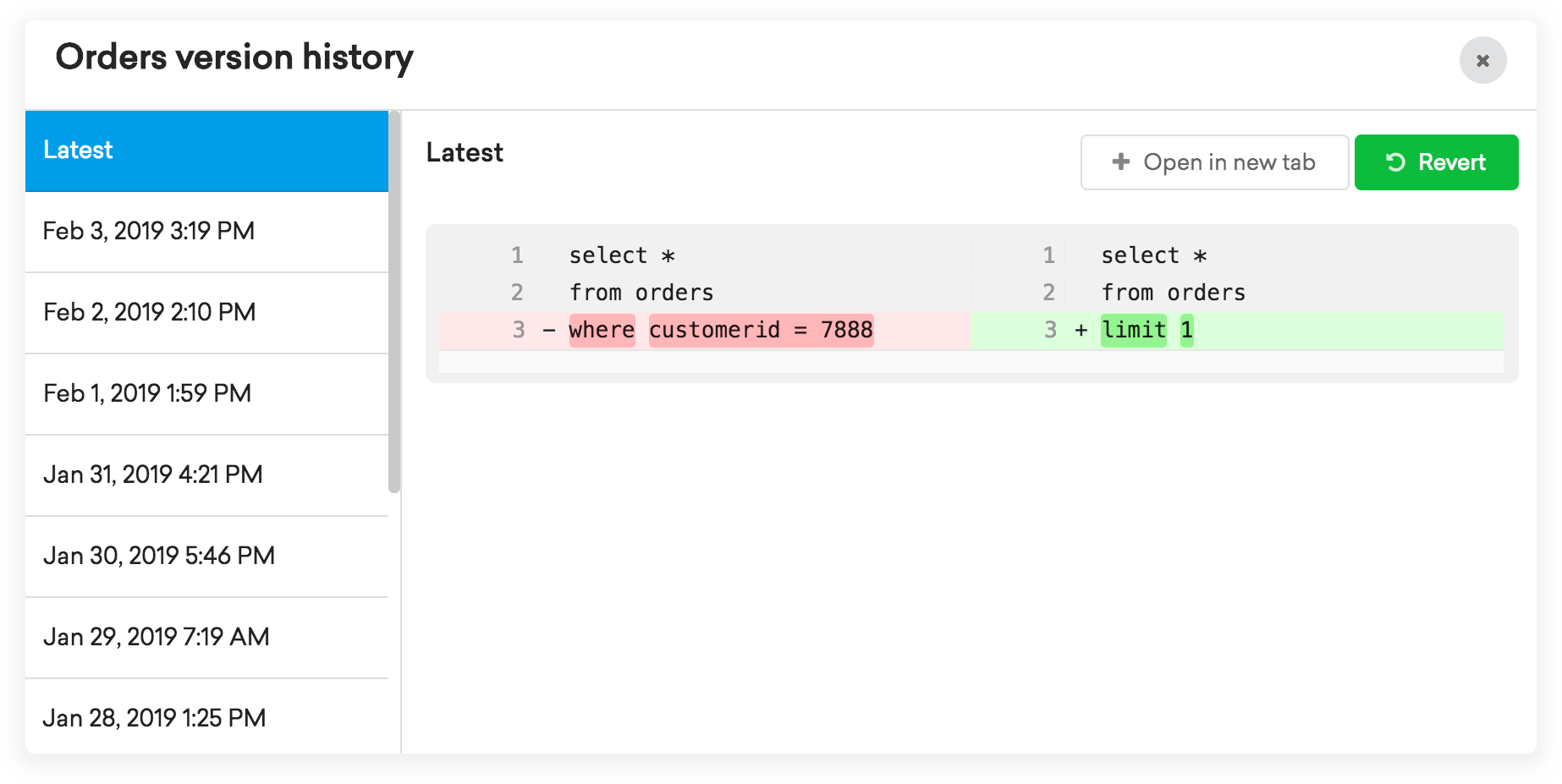Screen dimensions: 1562x784
Task: Show the Jan 28, 2019 1:25 PM version
Action: pos(206,716)
